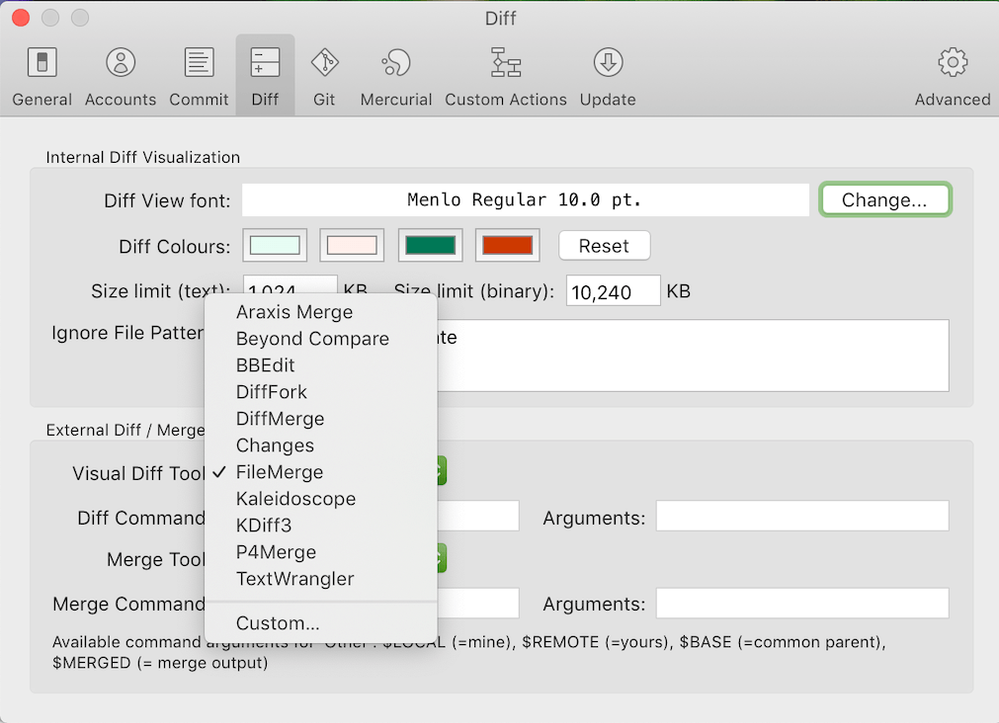Open the Git preferences pane
Screen dimensions: 999x723
324,76
